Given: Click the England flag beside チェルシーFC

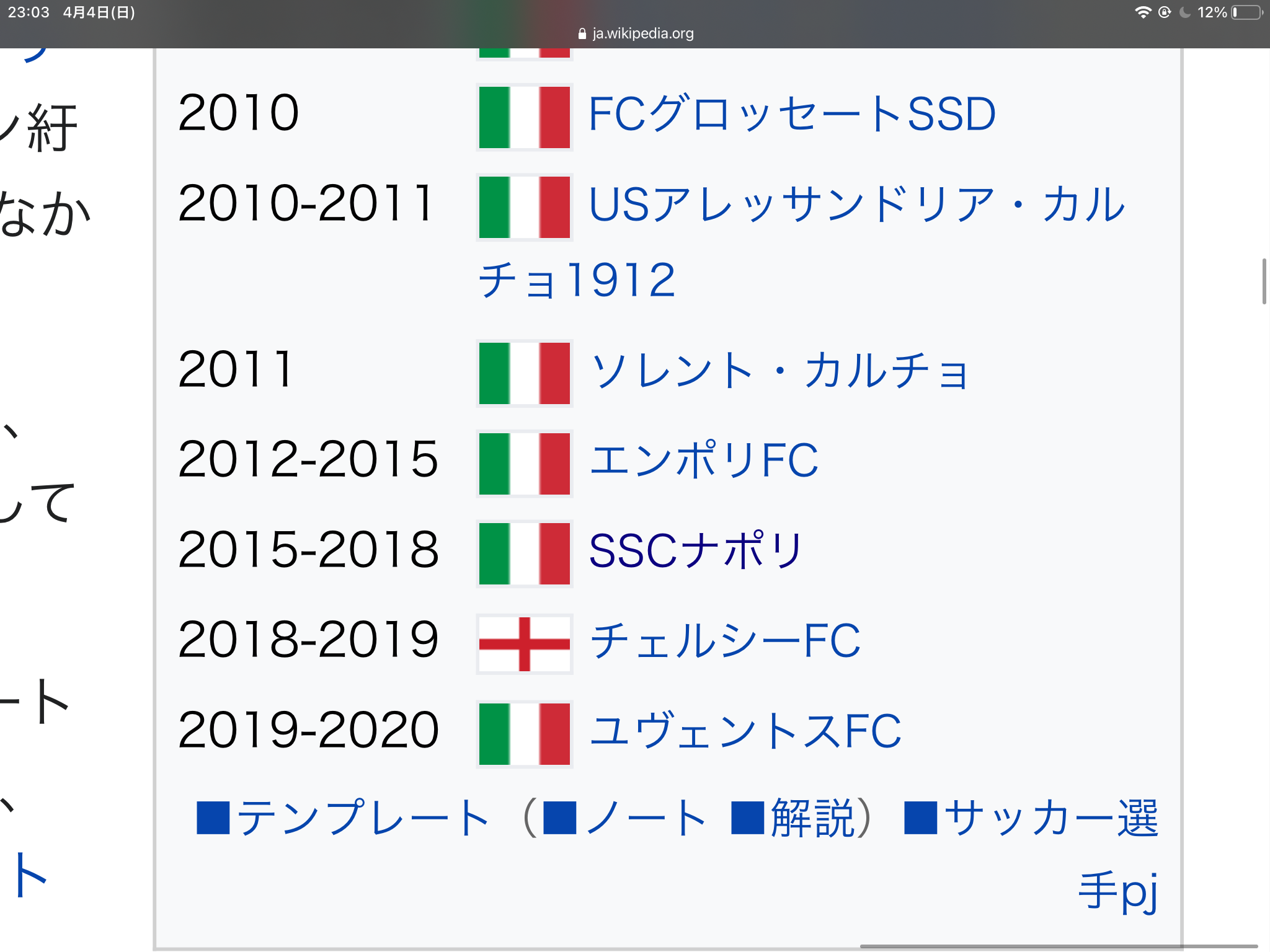Looking at the screenshot, I should [x=524, y=644].
